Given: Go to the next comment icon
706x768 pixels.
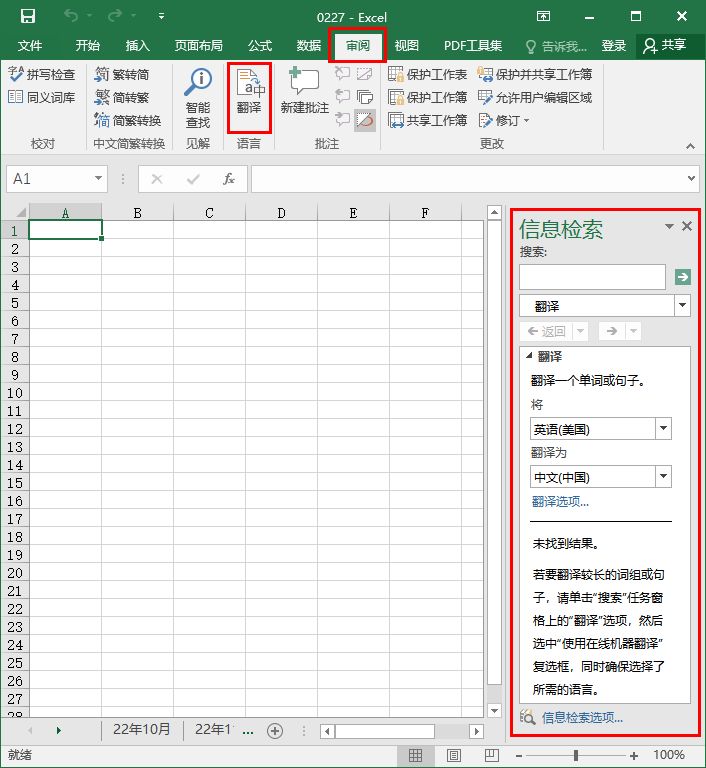Looking at the screenshot, I should [x=342, y=119].
